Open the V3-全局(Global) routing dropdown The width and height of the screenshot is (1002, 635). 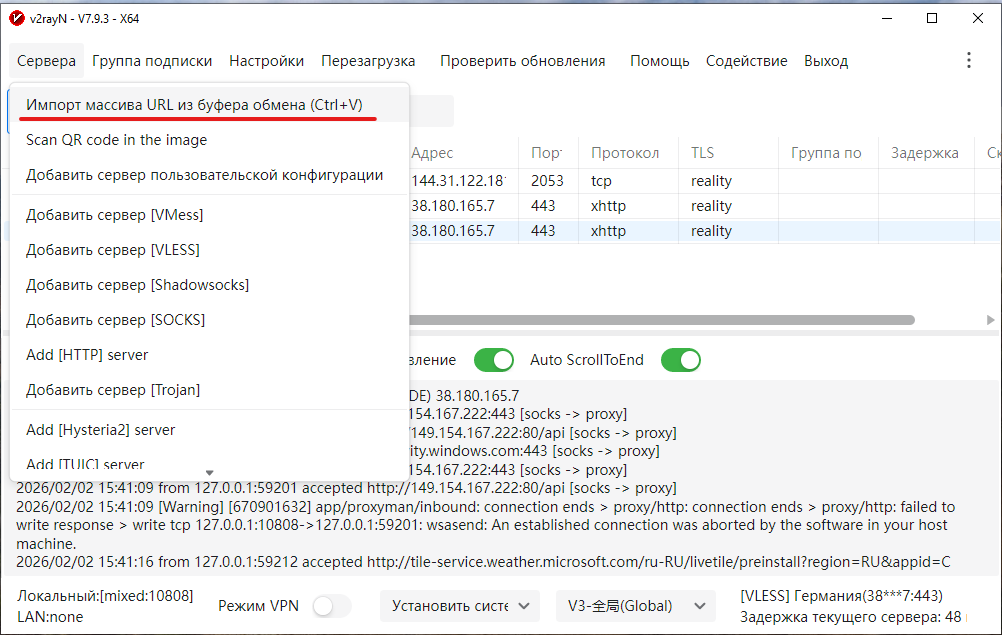pos(636,606)
